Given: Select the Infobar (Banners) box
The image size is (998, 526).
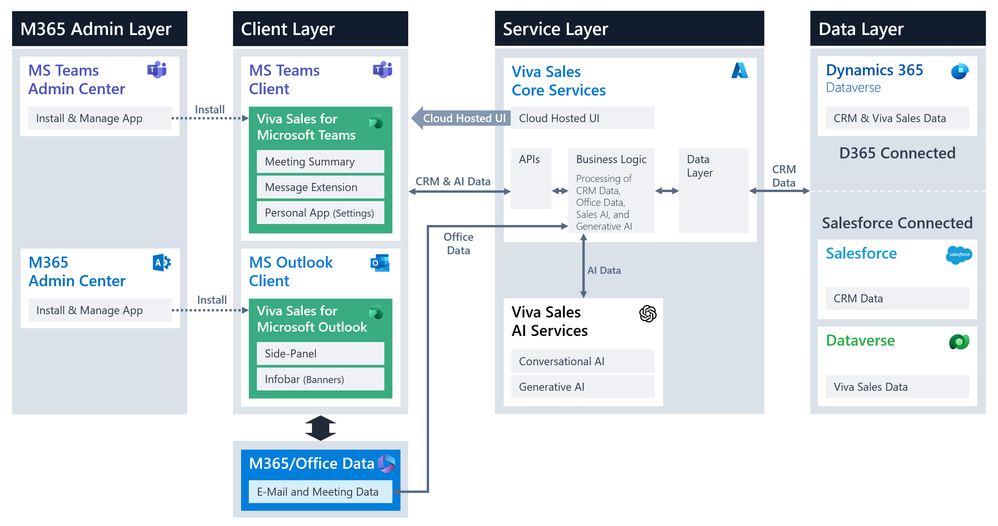Looking at the screenshot, I should (320, 379).
